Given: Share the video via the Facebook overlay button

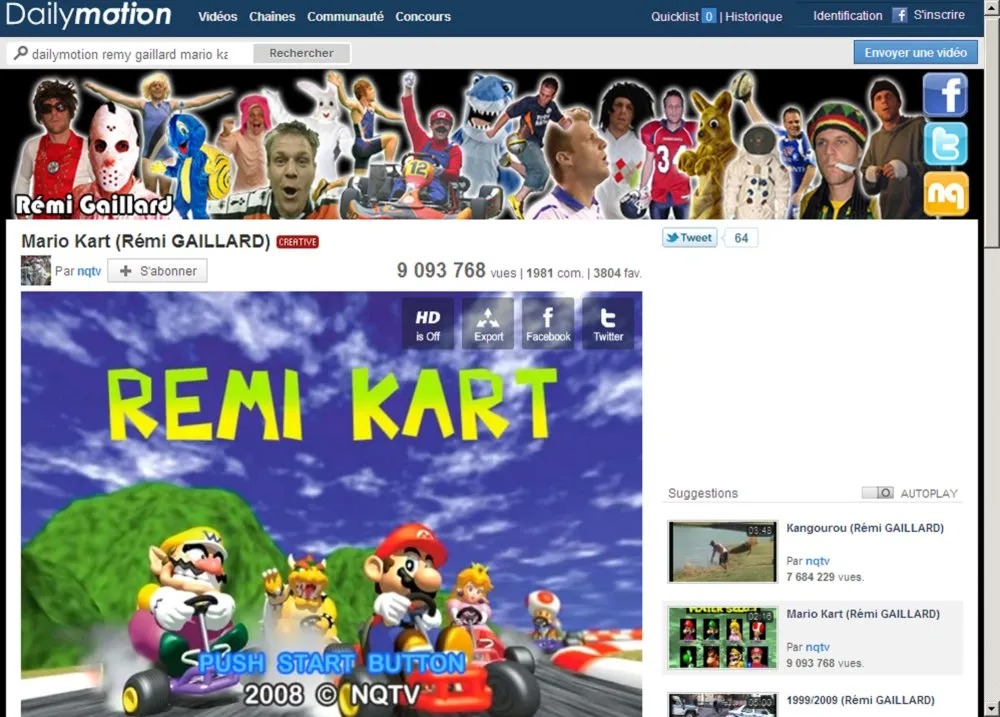Looking at the screenshot, I should coord(548,324).
